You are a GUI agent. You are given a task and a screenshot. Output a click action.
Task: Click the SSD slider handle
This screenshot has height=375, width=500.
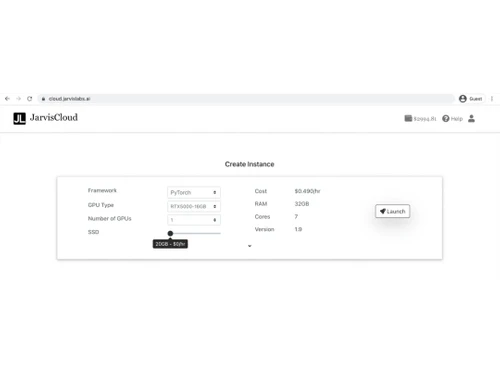tap(170, 233)
